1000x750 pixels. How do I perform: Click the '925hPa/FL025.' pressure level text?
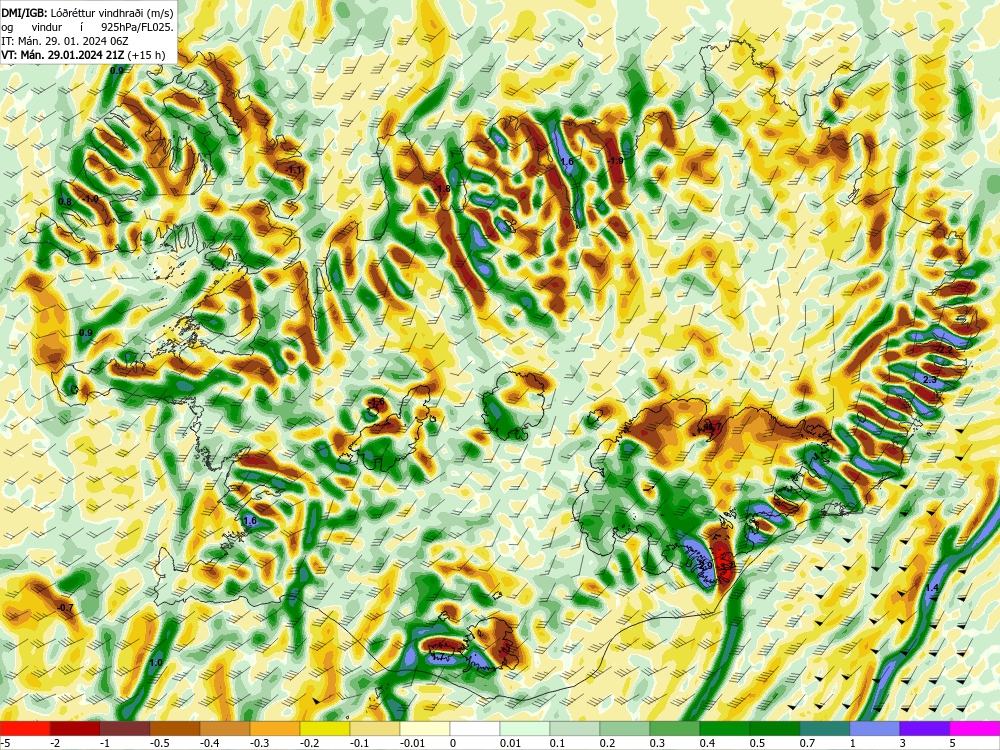pos(137,27)
